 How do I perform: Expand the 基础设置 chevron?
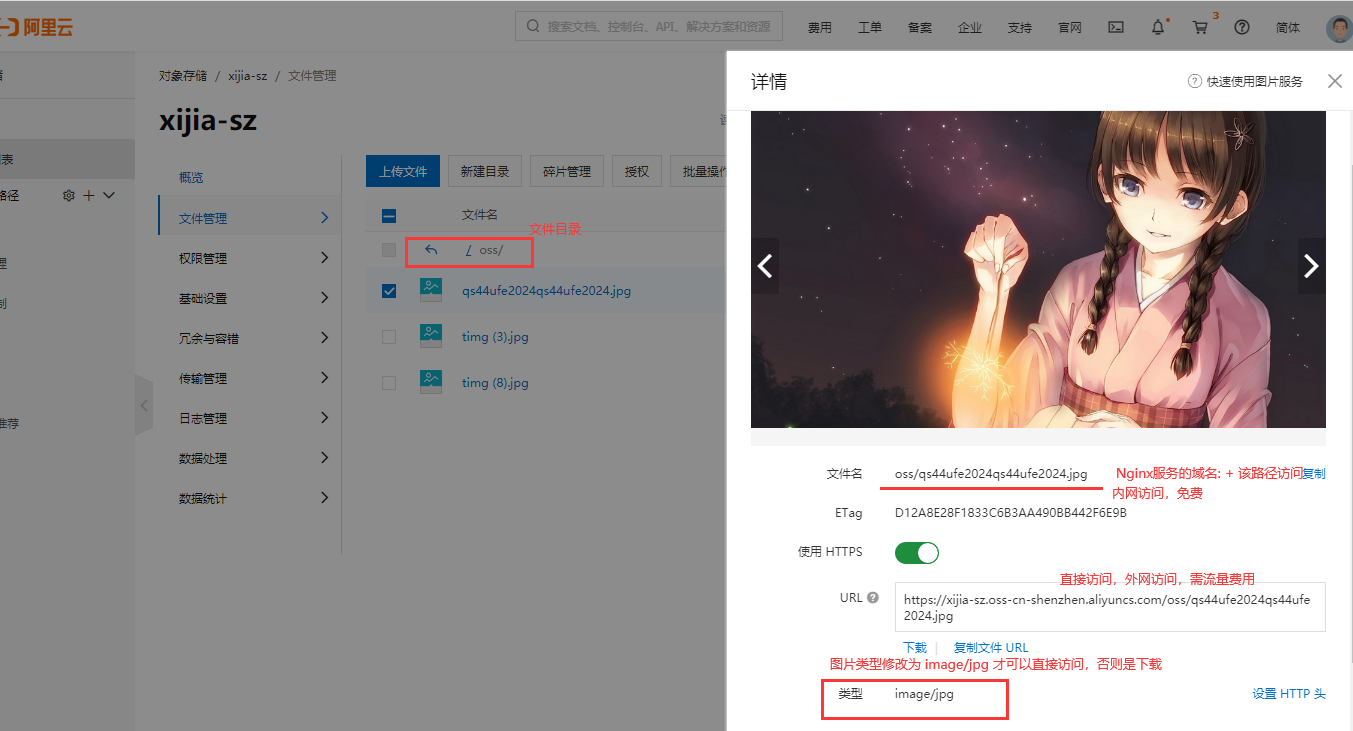324,297
